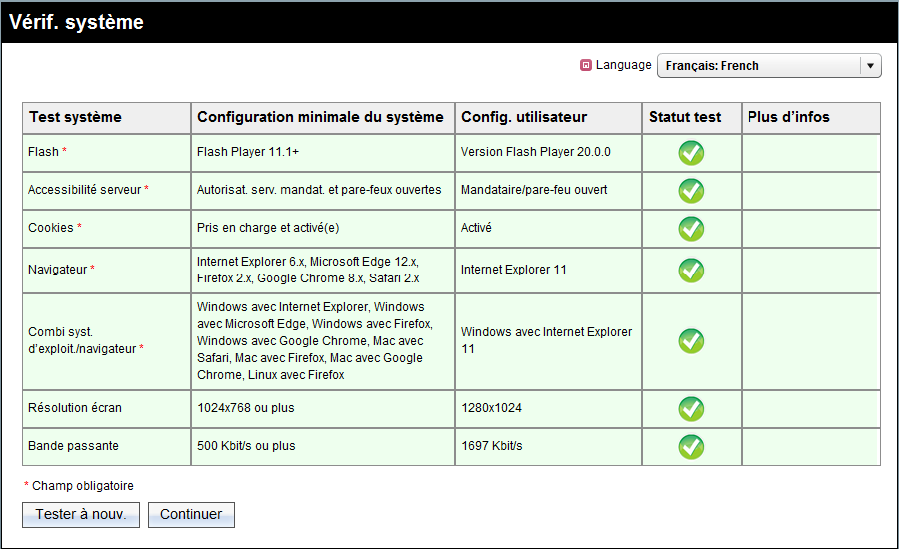Click the pink icon beside Language
899x549 pixels.
(x=585, y=65)
